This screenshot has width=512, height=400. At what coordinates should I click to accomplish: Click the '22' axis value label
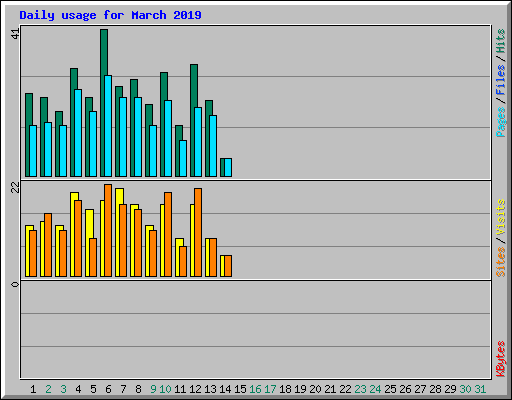[15, 188]
